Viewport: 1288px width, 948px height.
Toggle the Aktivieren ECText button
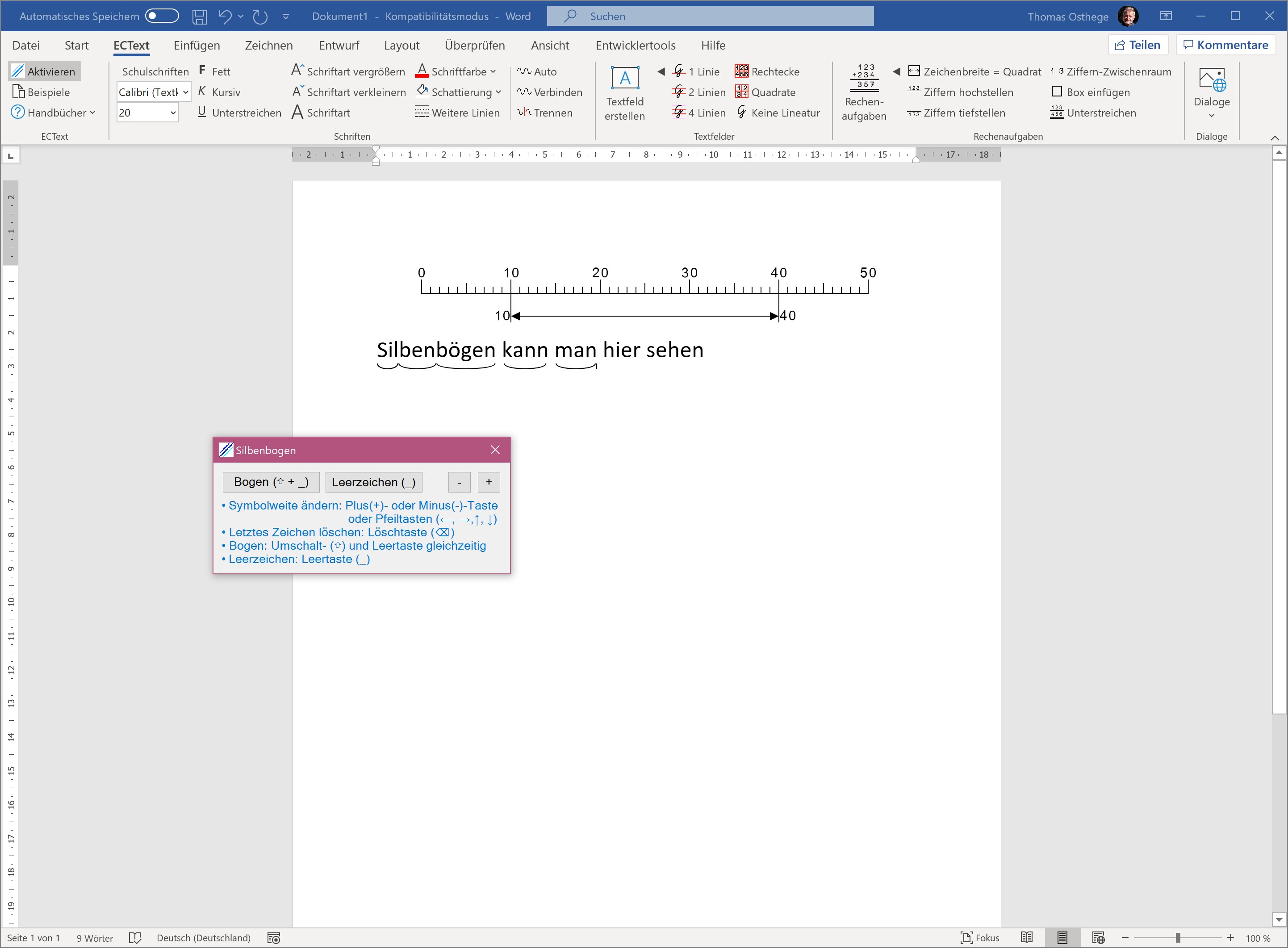45,71
